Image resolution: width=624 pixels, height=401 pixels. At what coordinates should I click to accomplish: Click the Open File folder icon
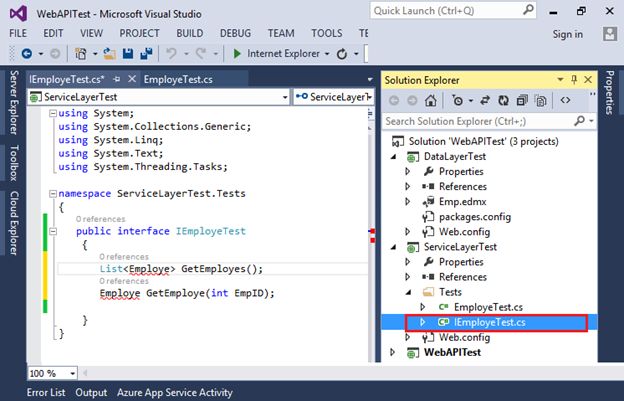tap(109, 53)
